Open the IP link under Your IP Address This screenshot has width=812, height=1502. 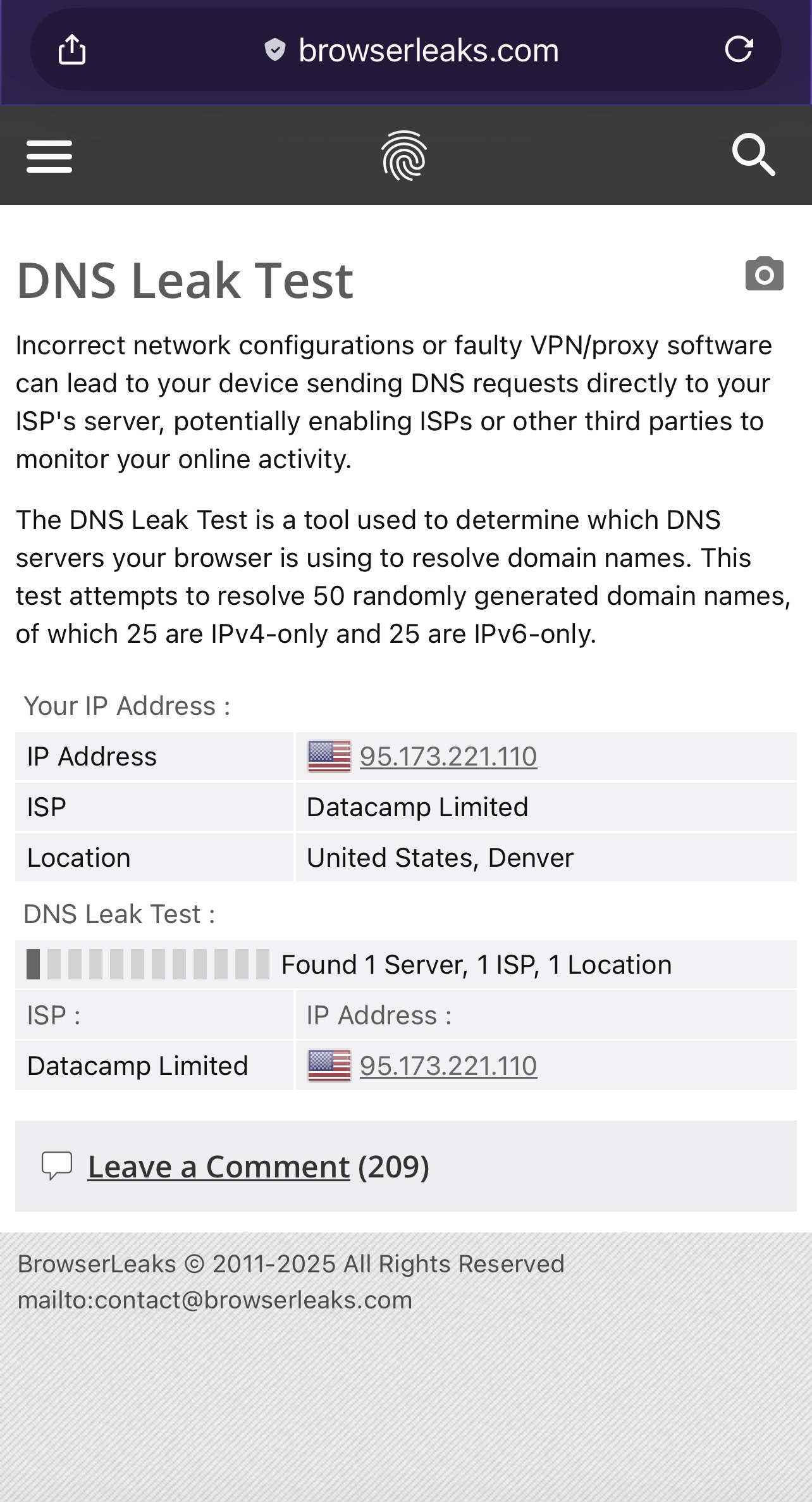pos(448,757)
